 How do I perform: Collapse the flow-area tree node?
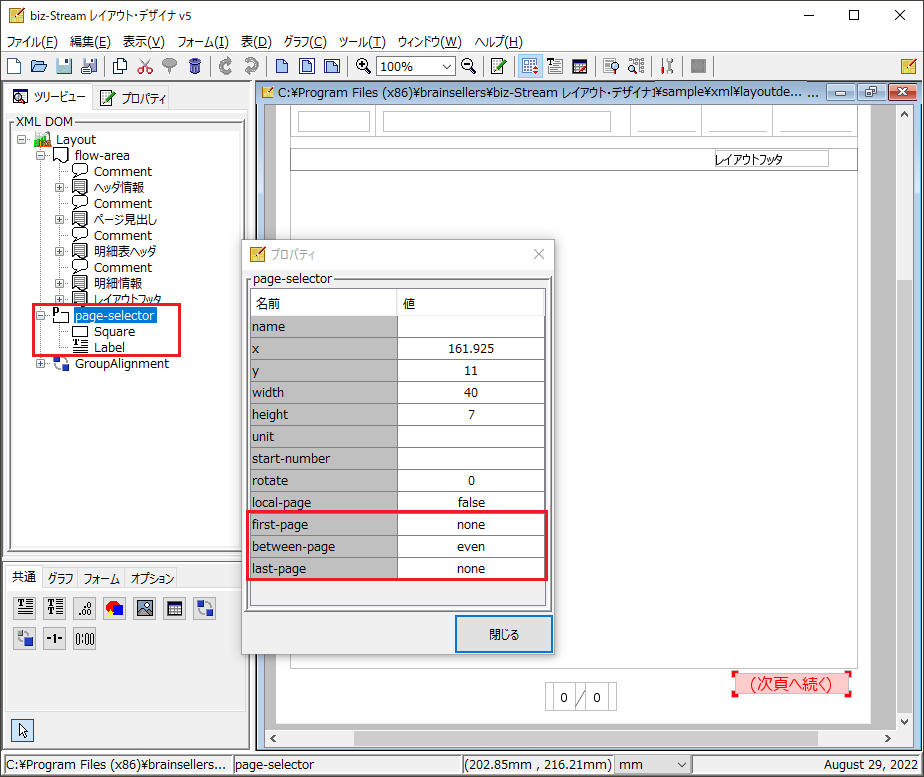41,156
